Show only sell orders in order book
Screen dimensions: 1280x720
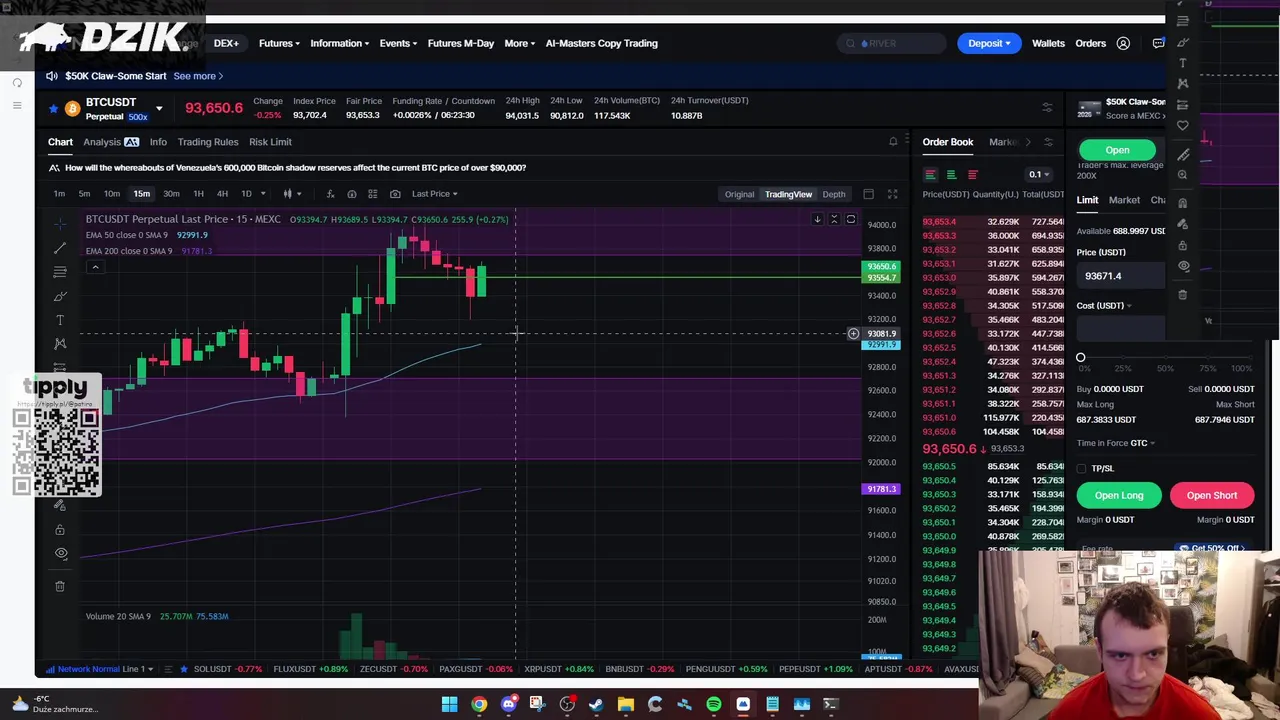tap(972, 175)
